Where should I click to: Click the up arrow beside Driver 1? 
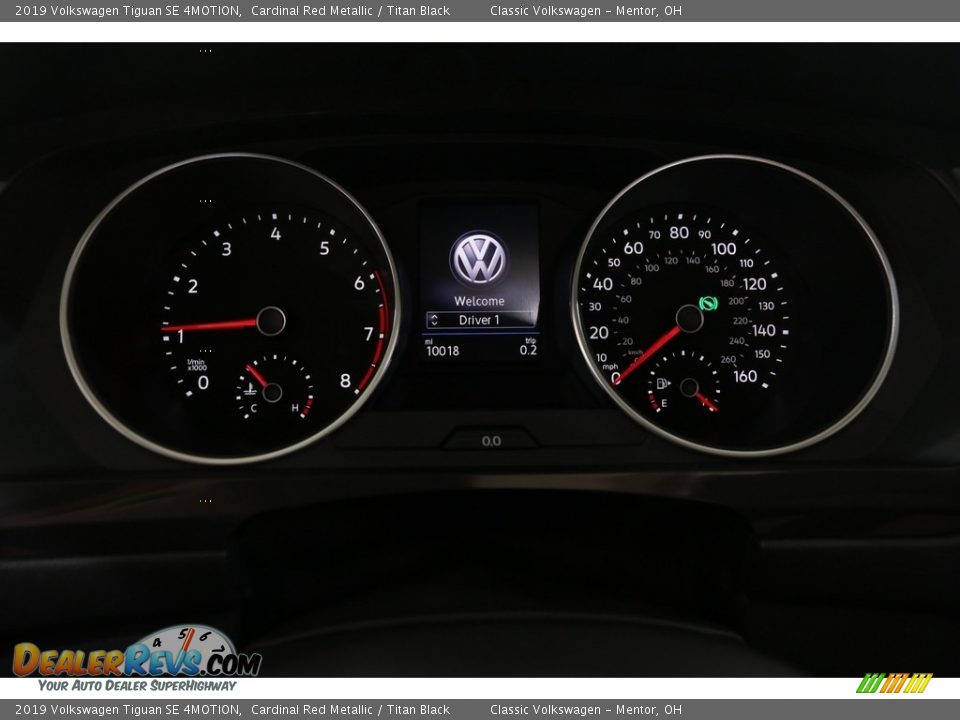[x=435, y=315]
